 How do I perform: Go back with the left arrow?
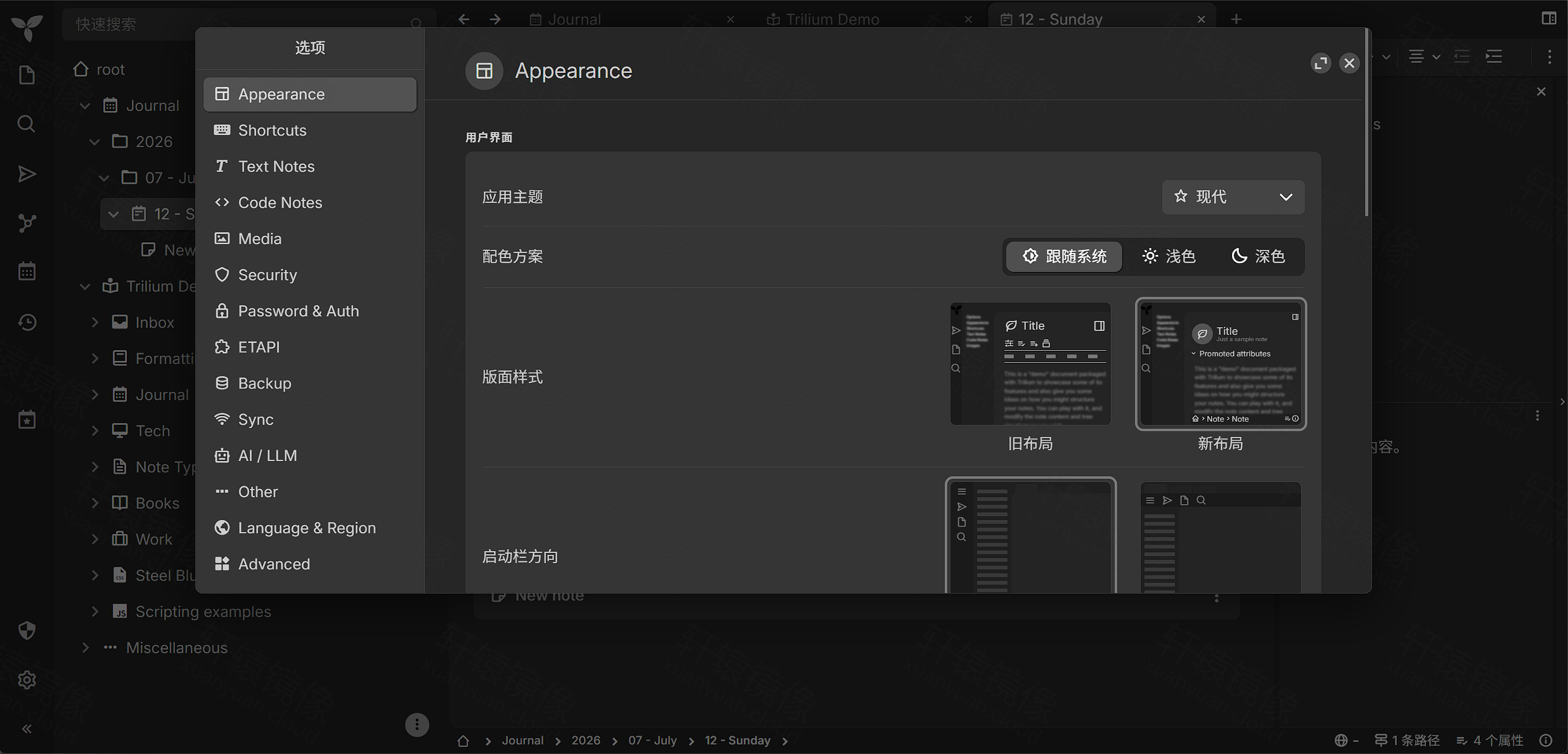click(x=464, y=19)
